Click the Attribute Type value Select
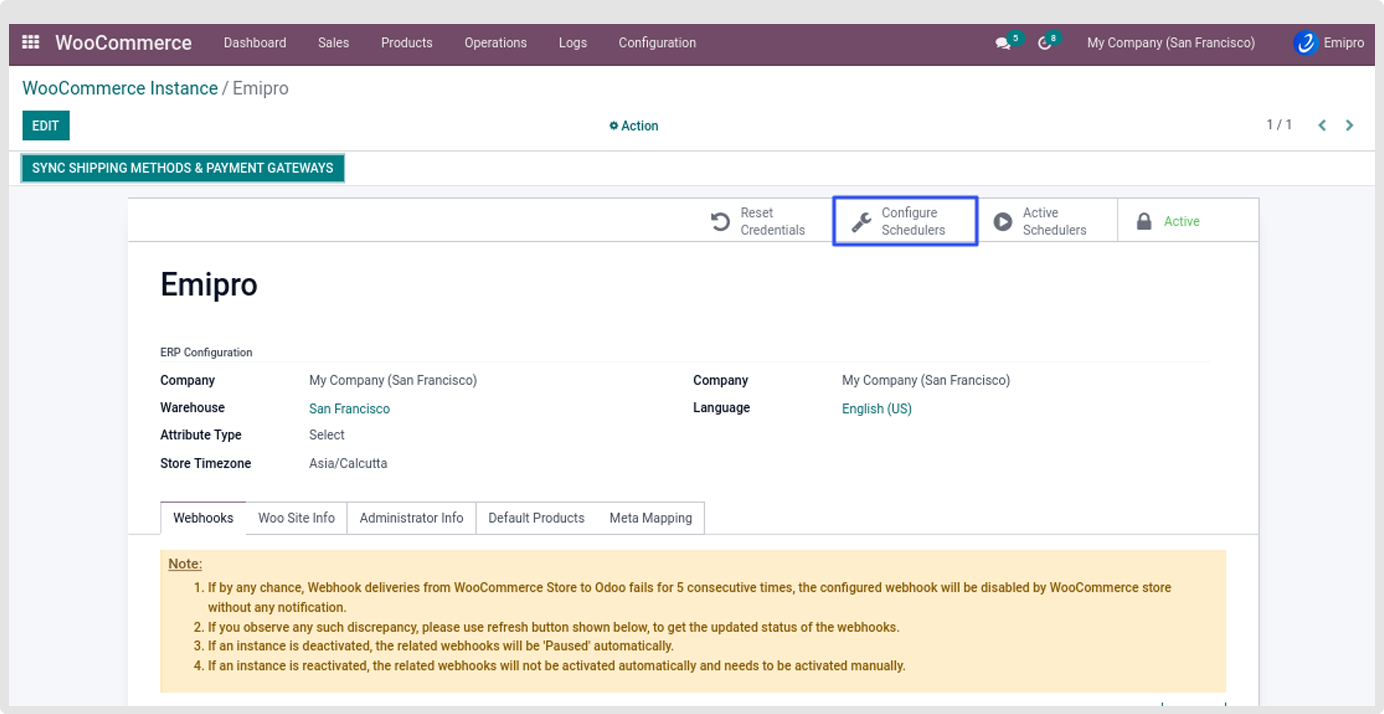This screenshot has width=1384, height=714. (x=327, y=435)
